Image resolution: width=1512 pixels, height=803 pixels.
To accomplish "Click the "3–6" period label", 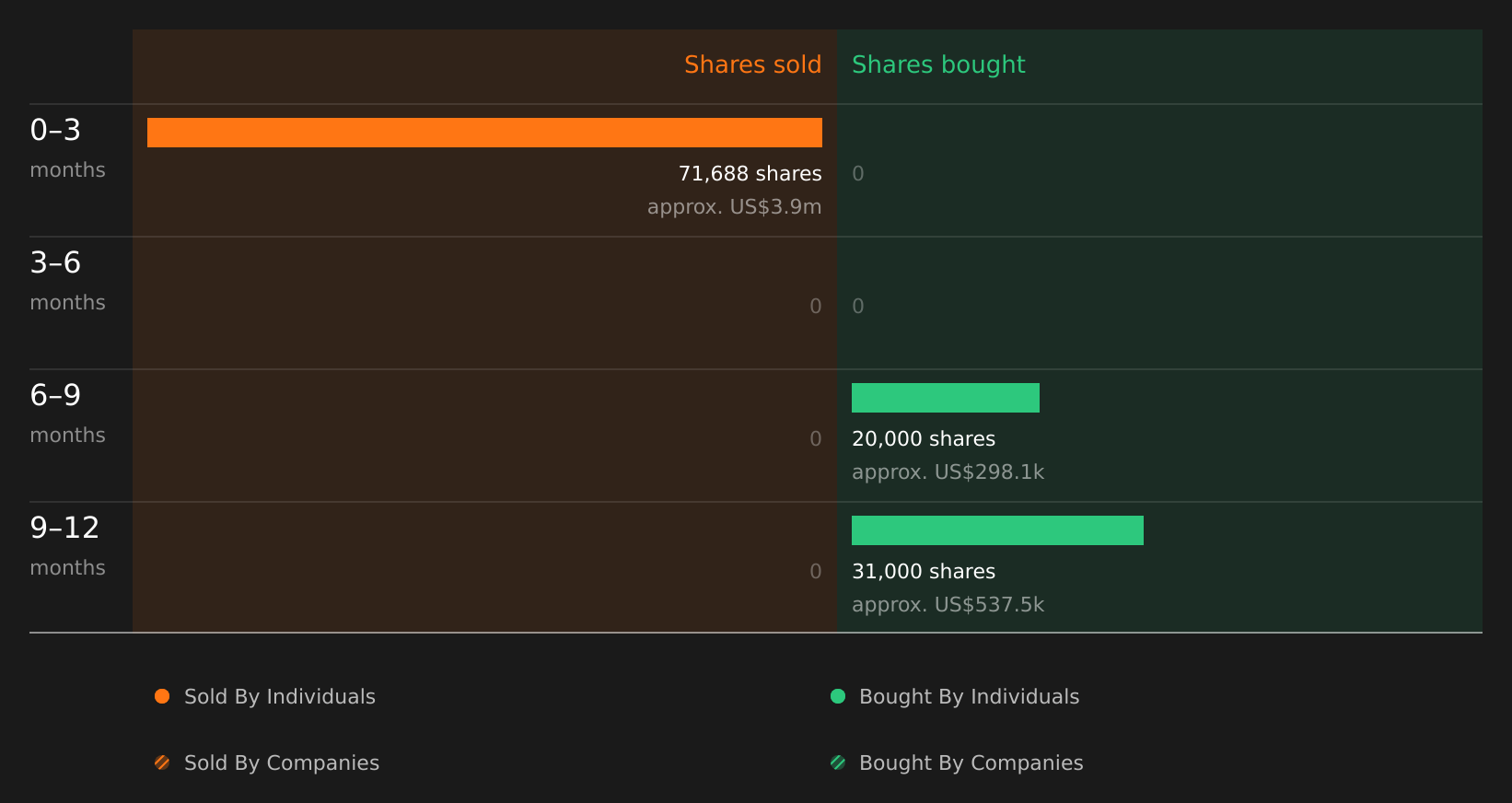I will (55, 262).
